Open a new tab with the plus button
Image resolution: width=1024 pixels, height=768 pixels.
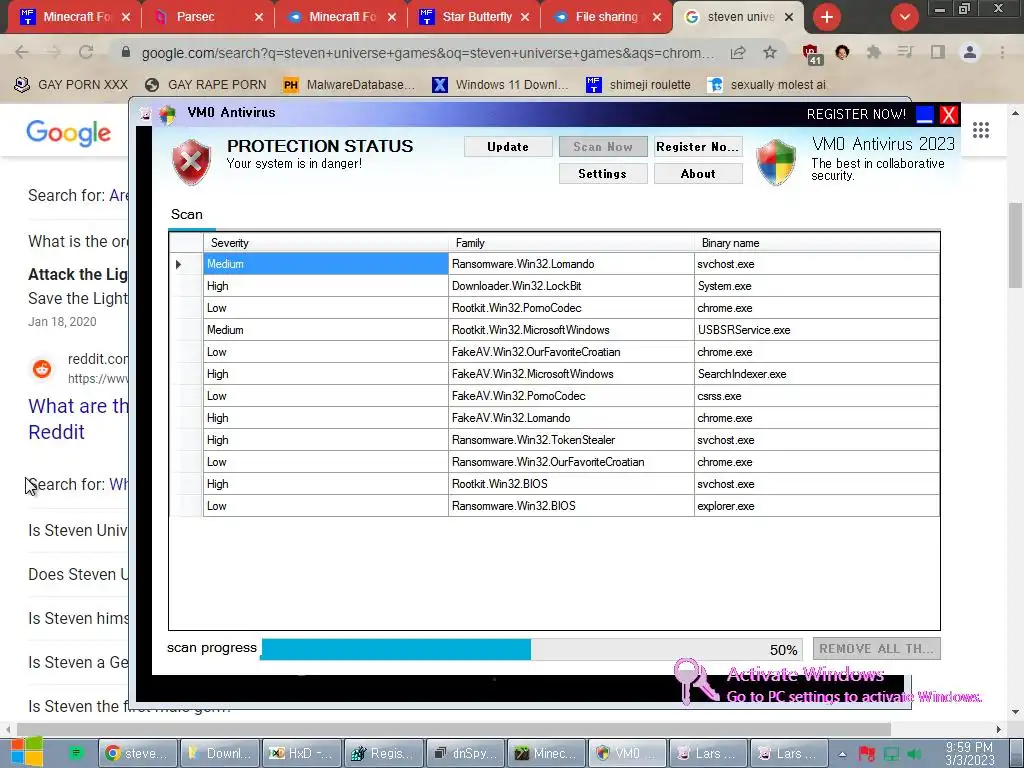tap(827, 17)
